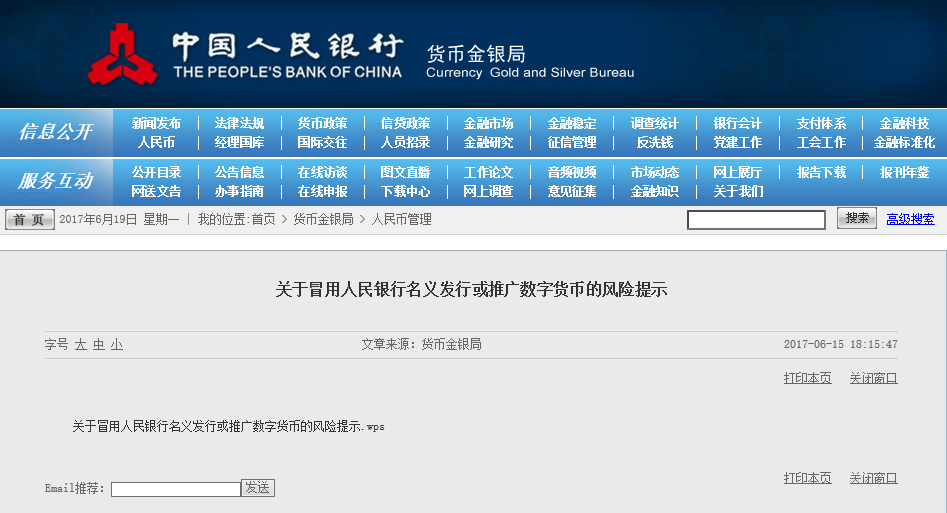Go to the 反洗钱 section

(x=655, y=143)
